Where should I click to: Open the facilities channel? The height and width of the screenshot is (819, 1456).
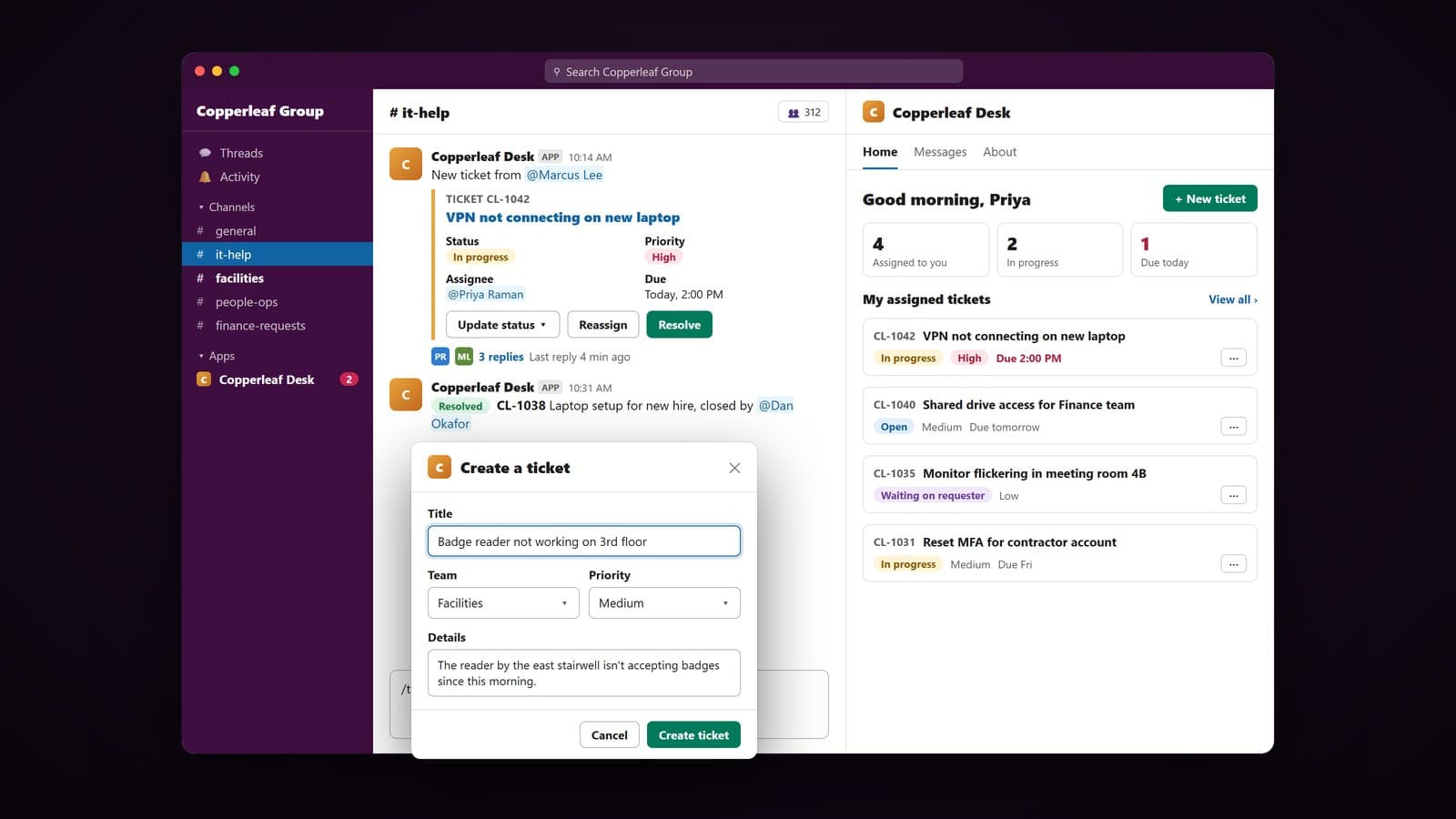tap(278, 278)
